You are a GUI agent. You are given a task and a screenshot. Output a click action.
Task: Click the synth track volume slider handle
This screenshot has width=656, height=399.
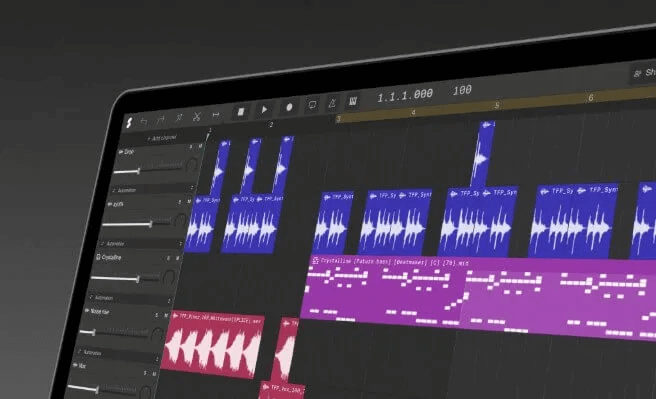151,224
